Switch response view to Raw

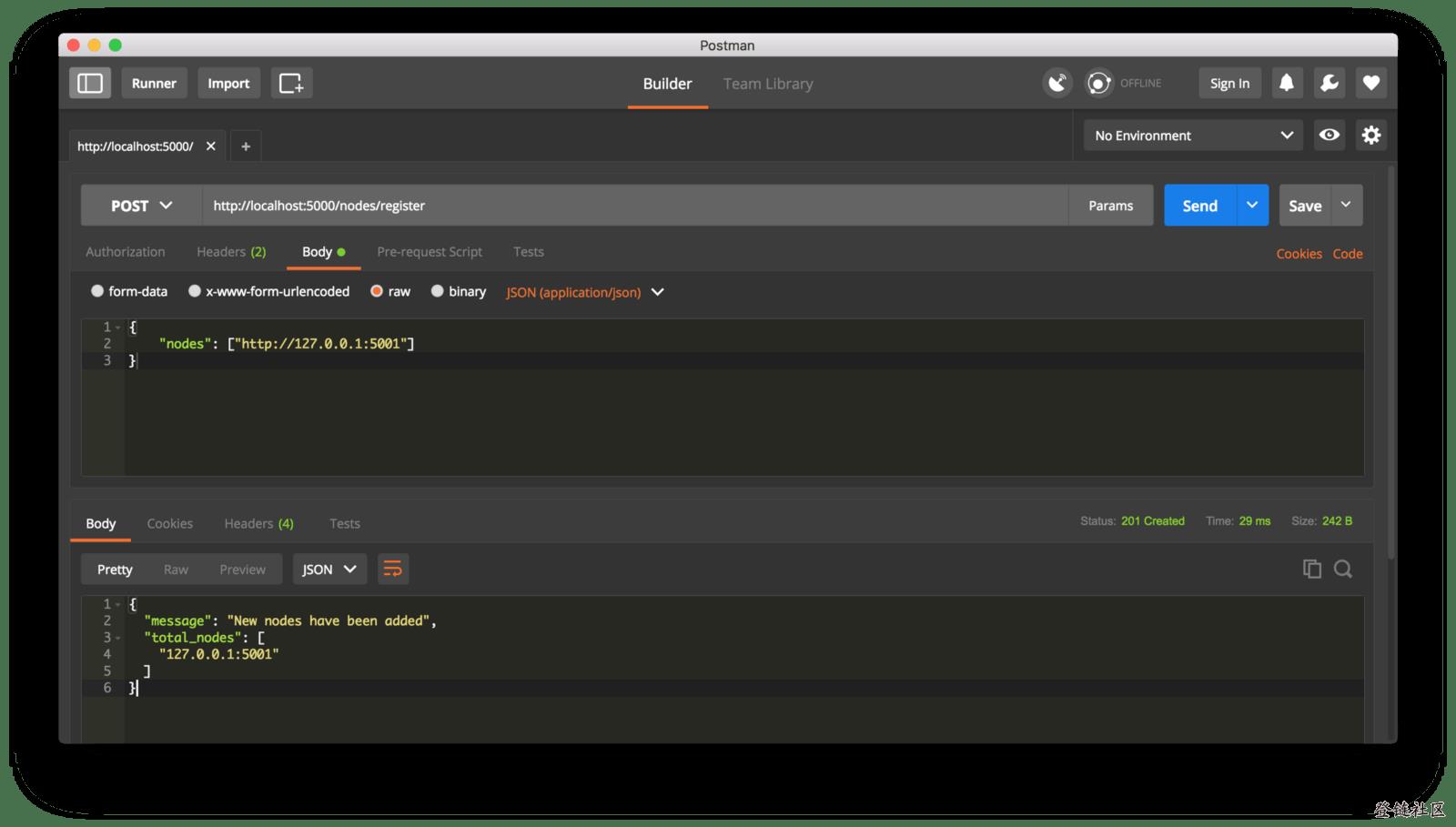pos(176,569)
